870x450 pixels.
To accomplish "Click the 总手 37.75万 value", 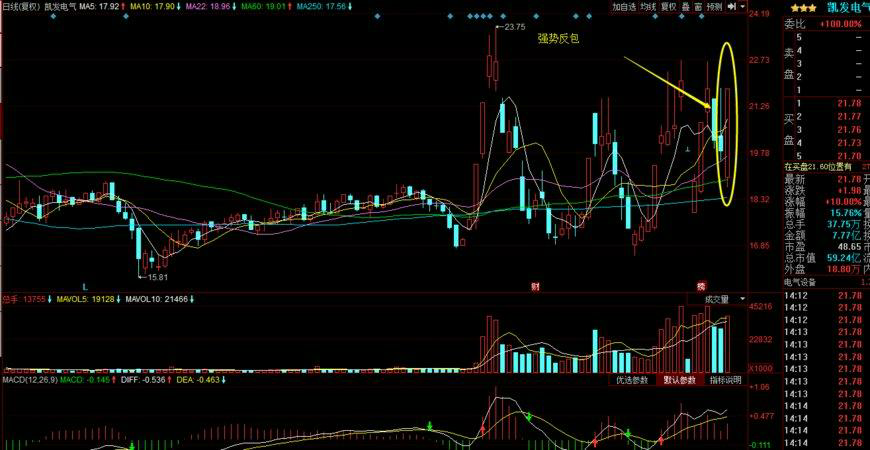I will coord(843,224).
